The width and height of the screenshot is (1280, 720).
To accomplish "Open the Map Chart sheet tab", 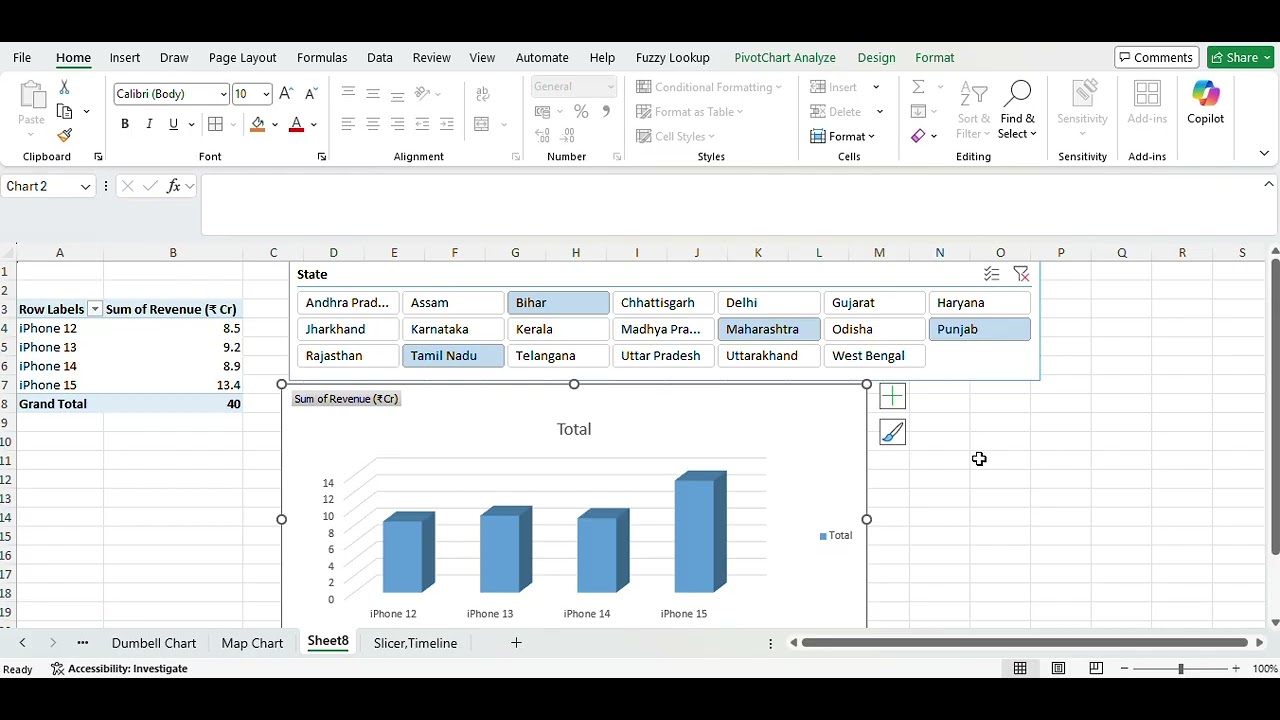I will point(252,643).
